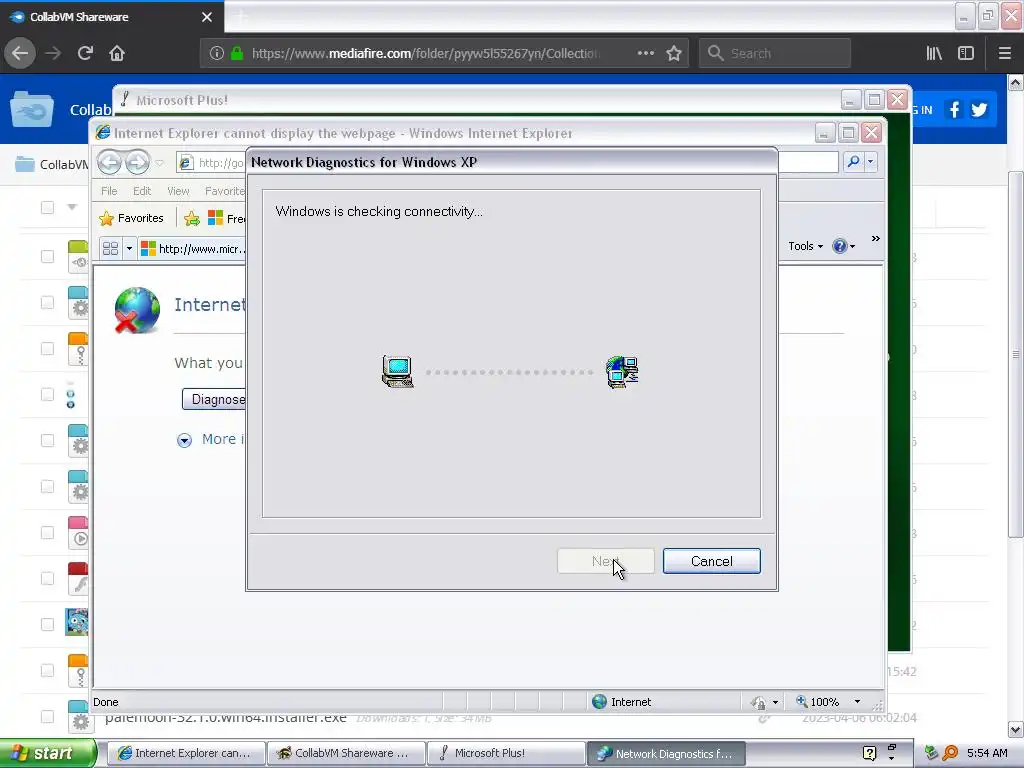Click Internet zone status bar entry
Viewport: 1024px width, 768px height.
(x=622, y=701)
